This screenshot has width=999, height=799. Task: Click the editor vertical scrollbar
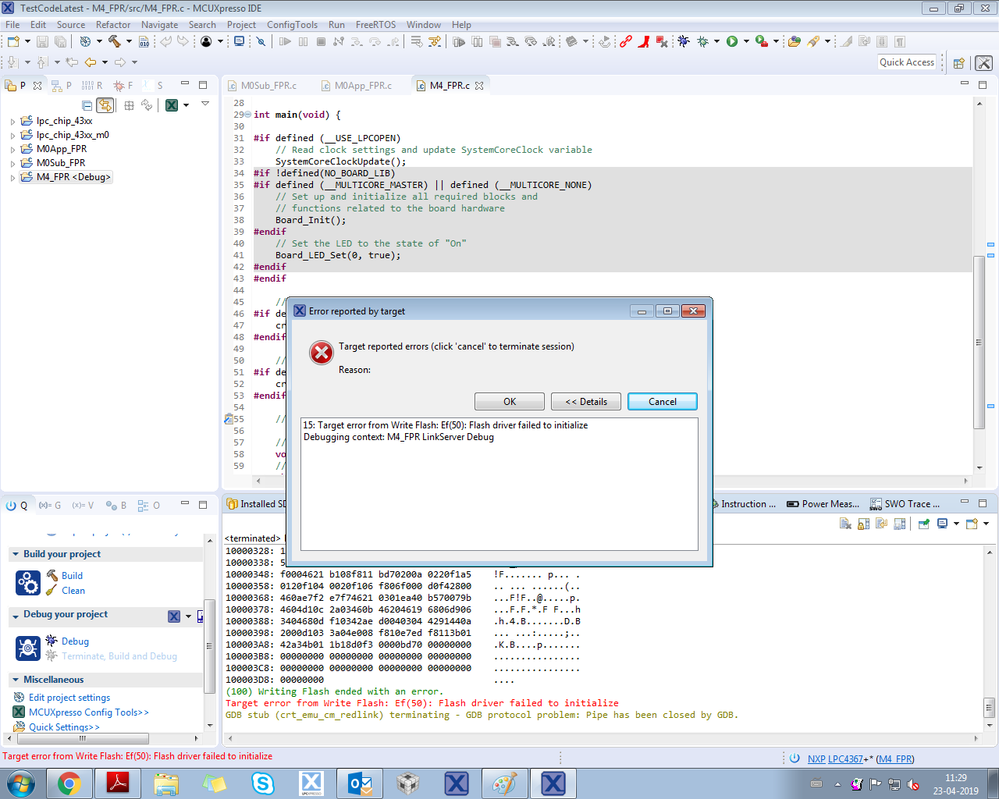point(979,342)
